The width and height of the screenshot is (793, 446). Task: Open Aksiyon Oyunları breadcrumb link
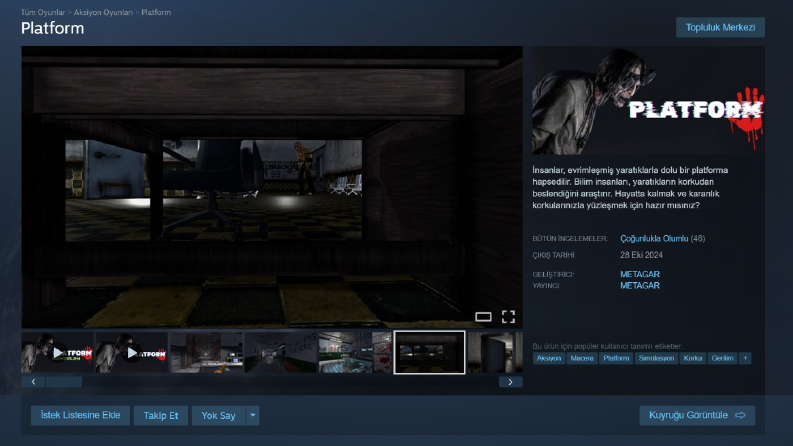click(103, 12)
